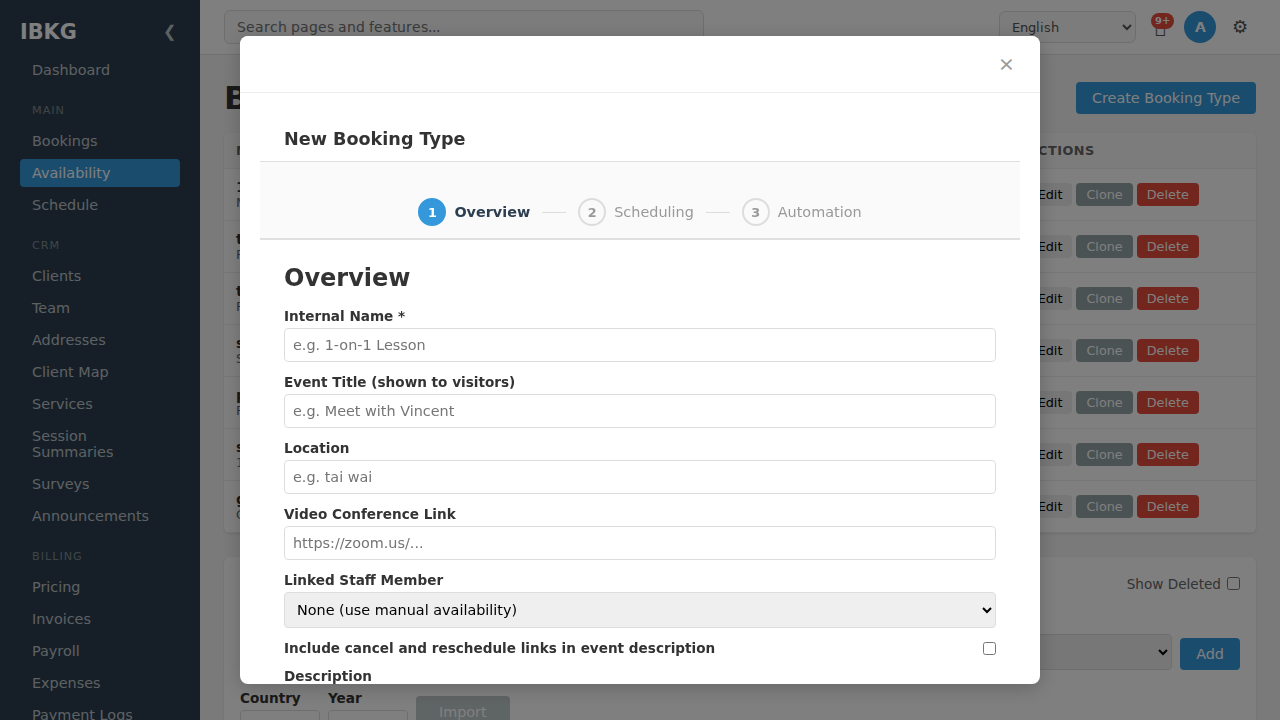Open the notifications icon with 9+ badge
This screenshot has height=720, width=1280.
tap(1160, 27)
